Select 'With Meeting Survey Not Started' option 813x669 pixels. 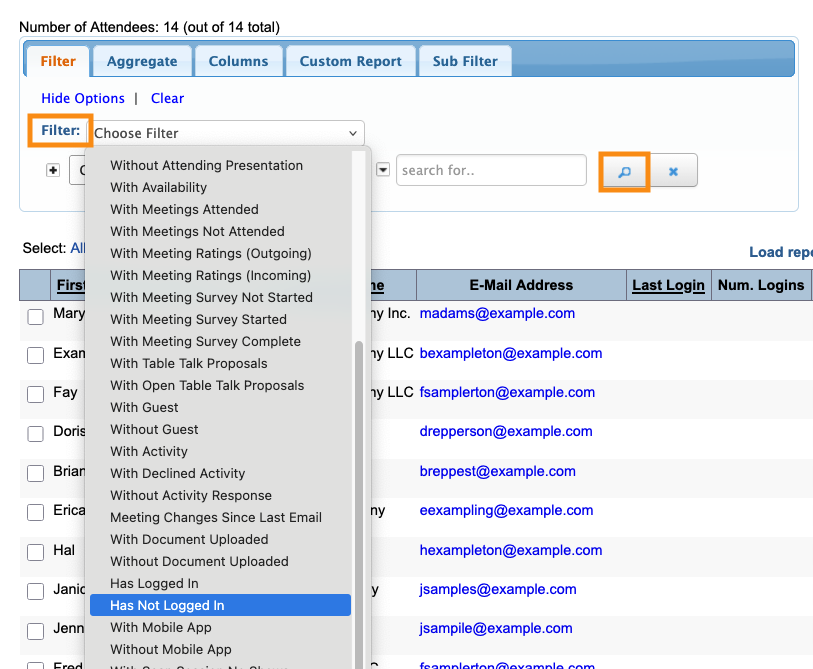220,297
